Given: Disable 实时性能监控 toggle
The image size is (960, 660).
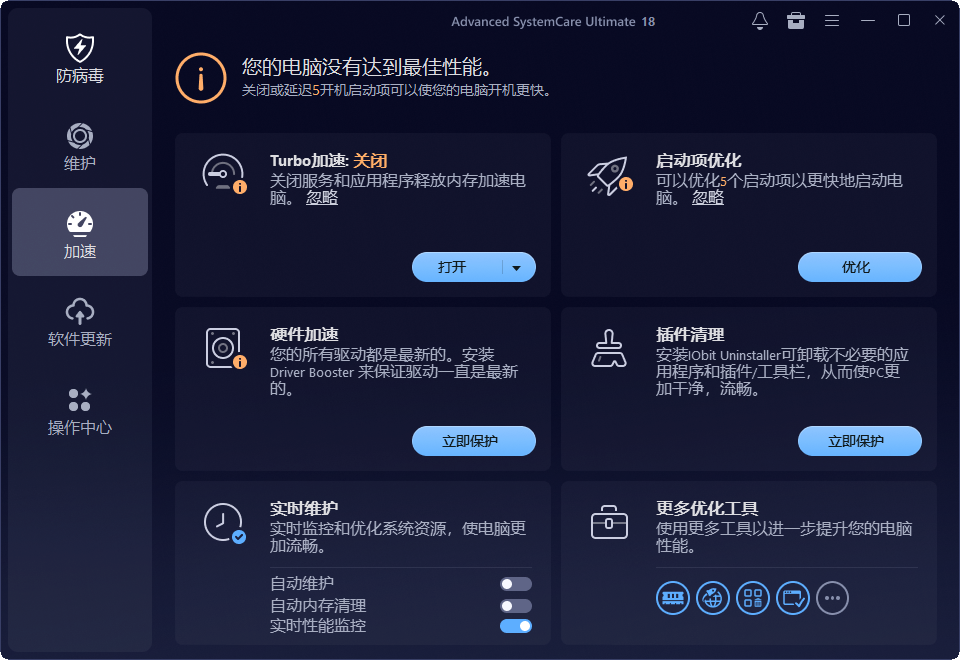Looking at the screenshot, I should click(516, 625).
